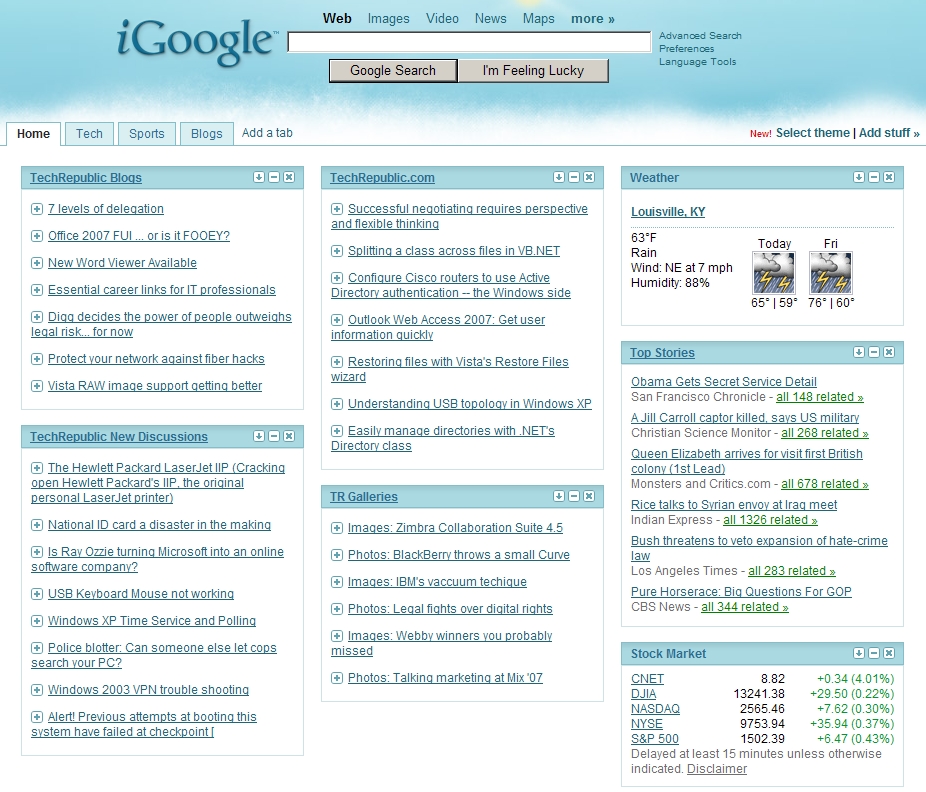This screenshot has height=792, width=926.
Task: Click the Google Search button
Action: (x=393, y=70)
